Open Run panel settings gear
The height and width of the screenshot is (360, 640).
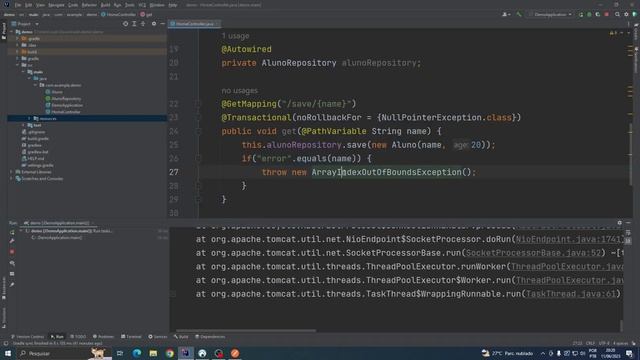click(x=620, y=223)
